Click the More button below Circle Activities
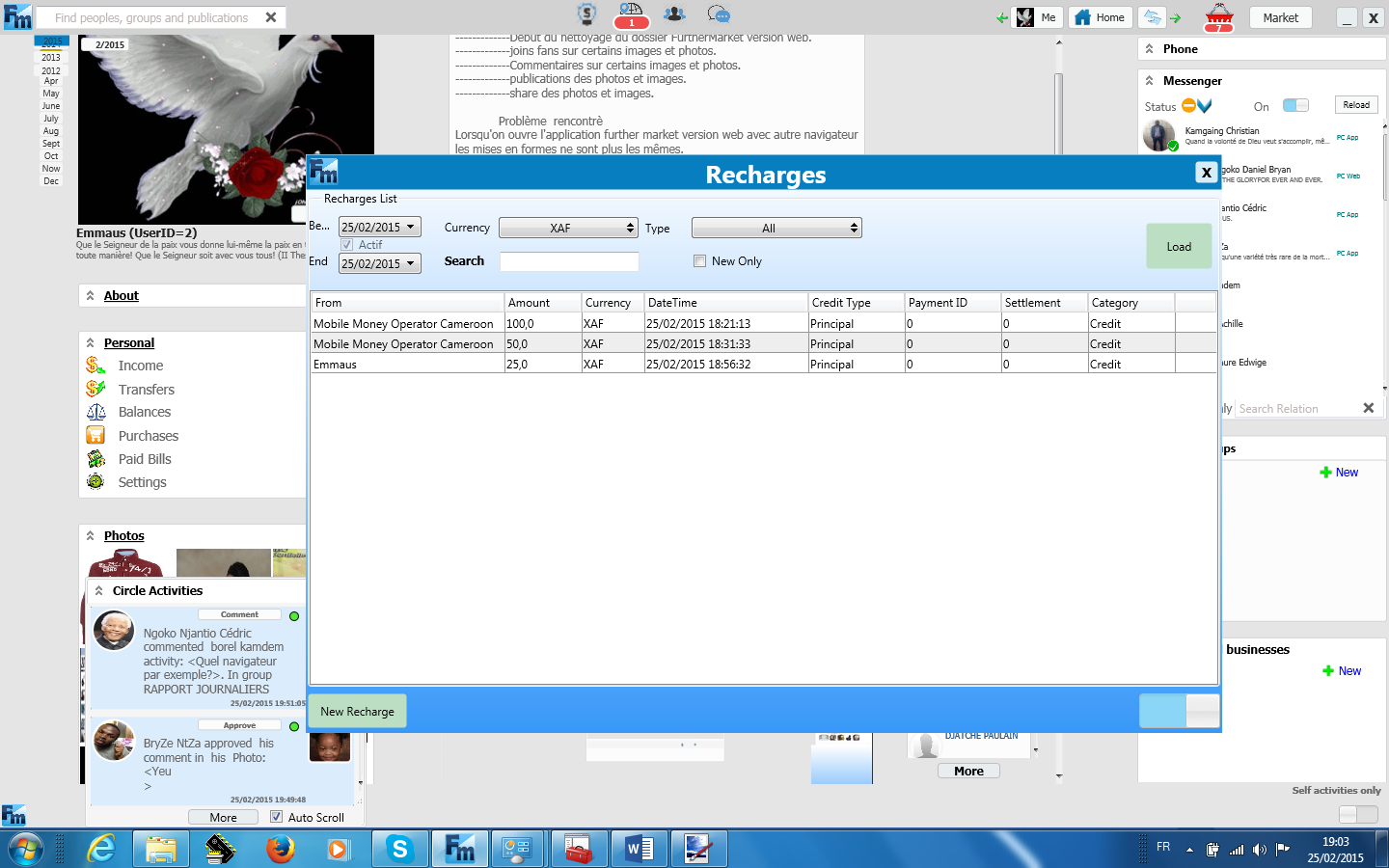 (x=224, y=817)
